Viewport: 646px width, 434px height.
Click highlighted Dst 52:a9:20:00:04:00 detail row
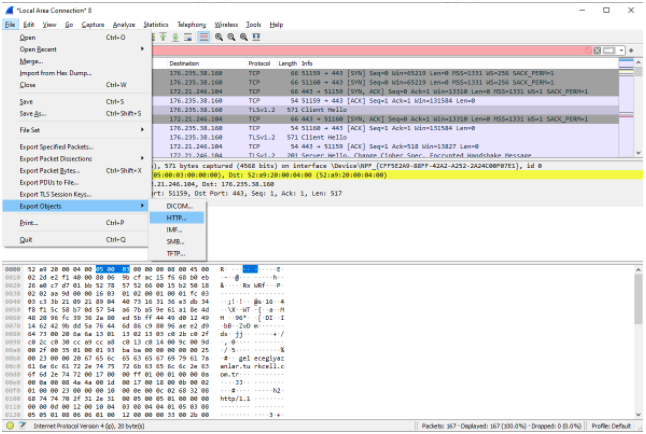coord(397,175)
